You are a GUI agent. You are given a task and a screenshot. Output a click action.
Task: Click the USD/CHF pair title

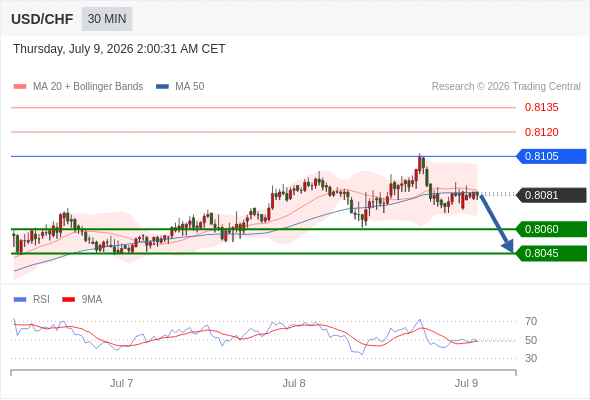click(x=42, y=19)
